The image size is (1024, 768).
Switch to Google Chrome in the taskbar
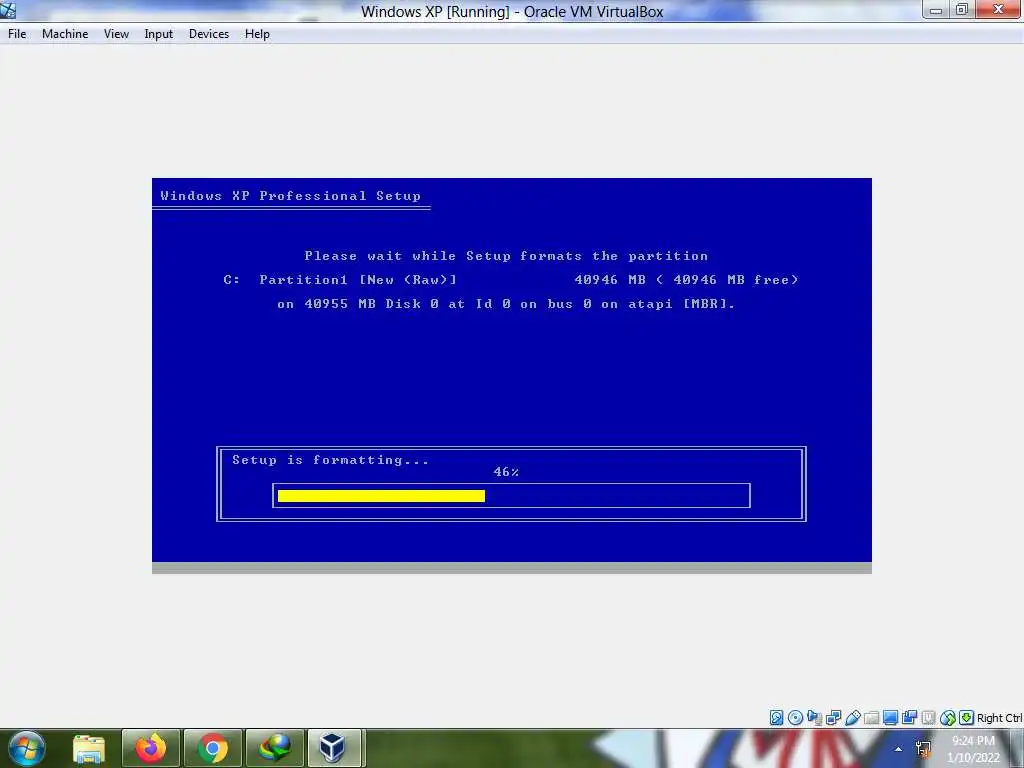[213, 748]
